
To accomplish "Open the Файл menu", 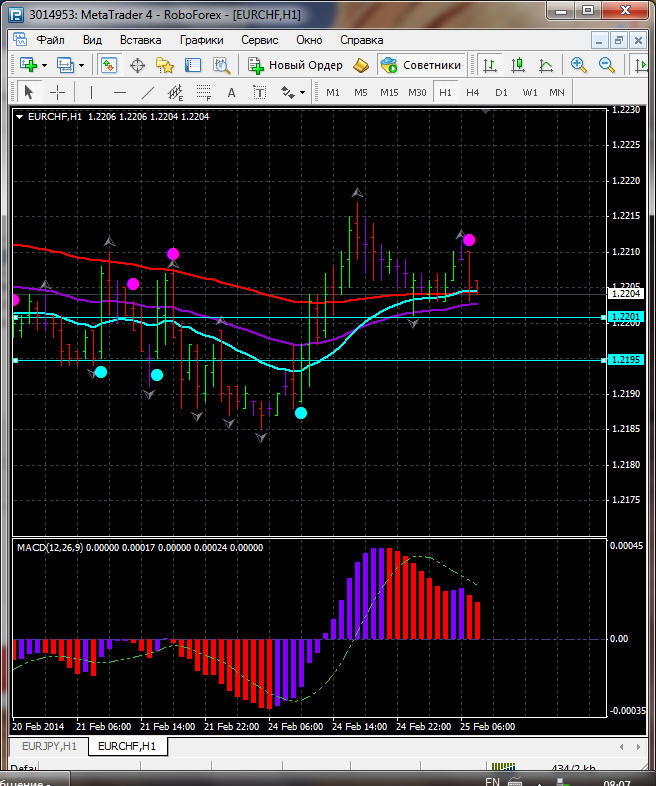I will [50, 40].
